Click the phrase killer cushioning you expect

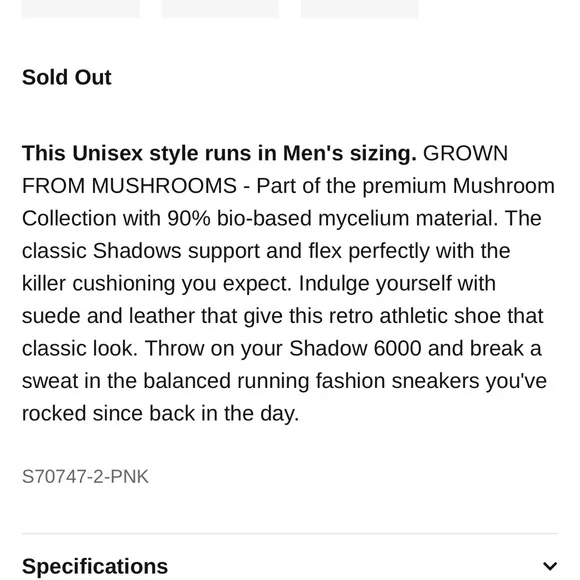157,284
